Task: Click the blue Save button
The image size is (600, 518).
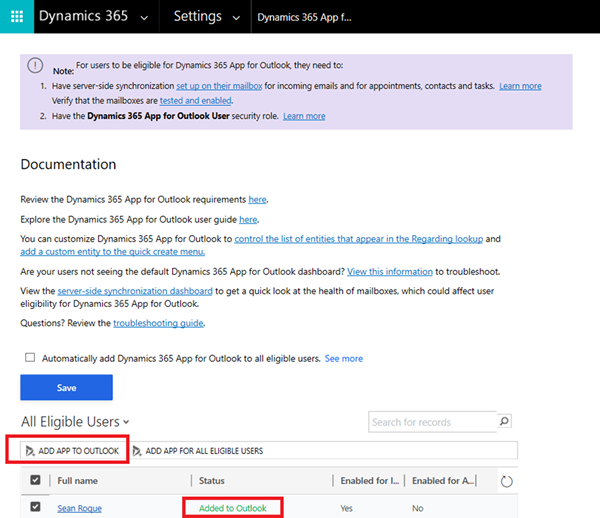Action: pos(66,387)
